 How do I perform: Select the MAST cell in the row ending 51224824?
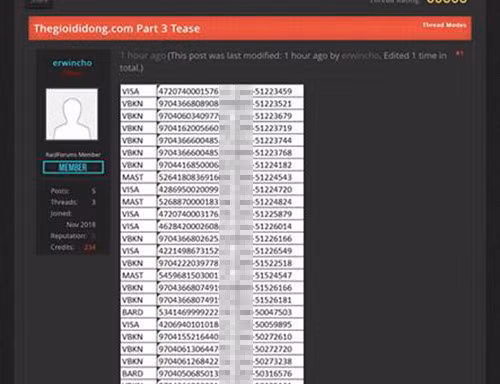pos(139,202)
